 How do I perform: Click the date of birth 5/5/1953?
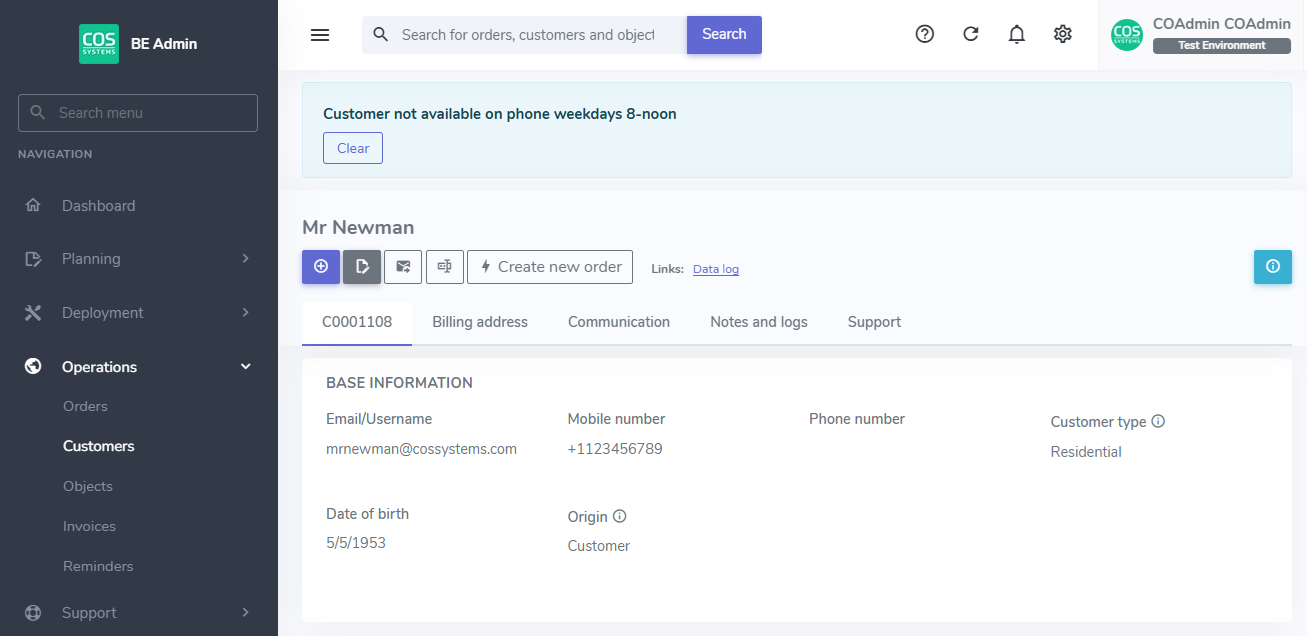356,543
